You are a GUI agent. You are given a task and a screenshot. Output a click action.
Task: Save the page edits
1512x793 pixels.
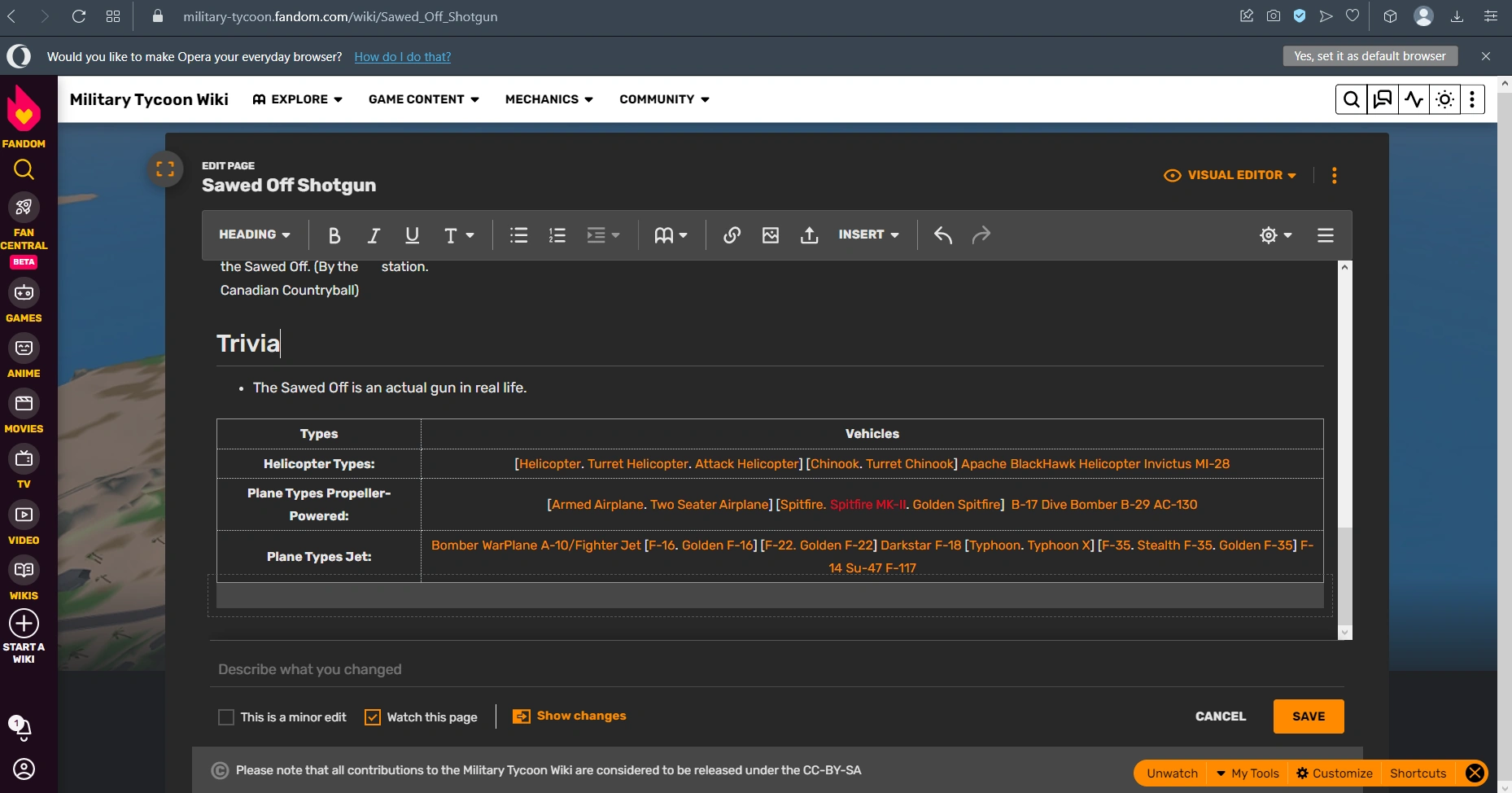(1308, 716)
